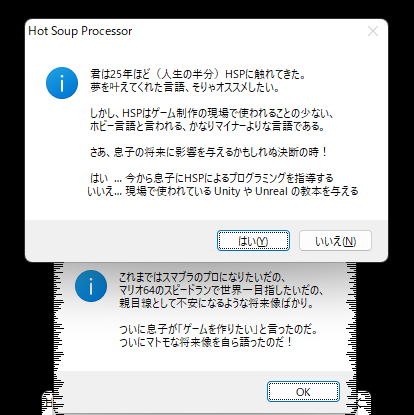The height and width of the screenshot is (415, 414).
Task: Click the line マリオ64のスピードランで世界一
Action: click(221, 290)
